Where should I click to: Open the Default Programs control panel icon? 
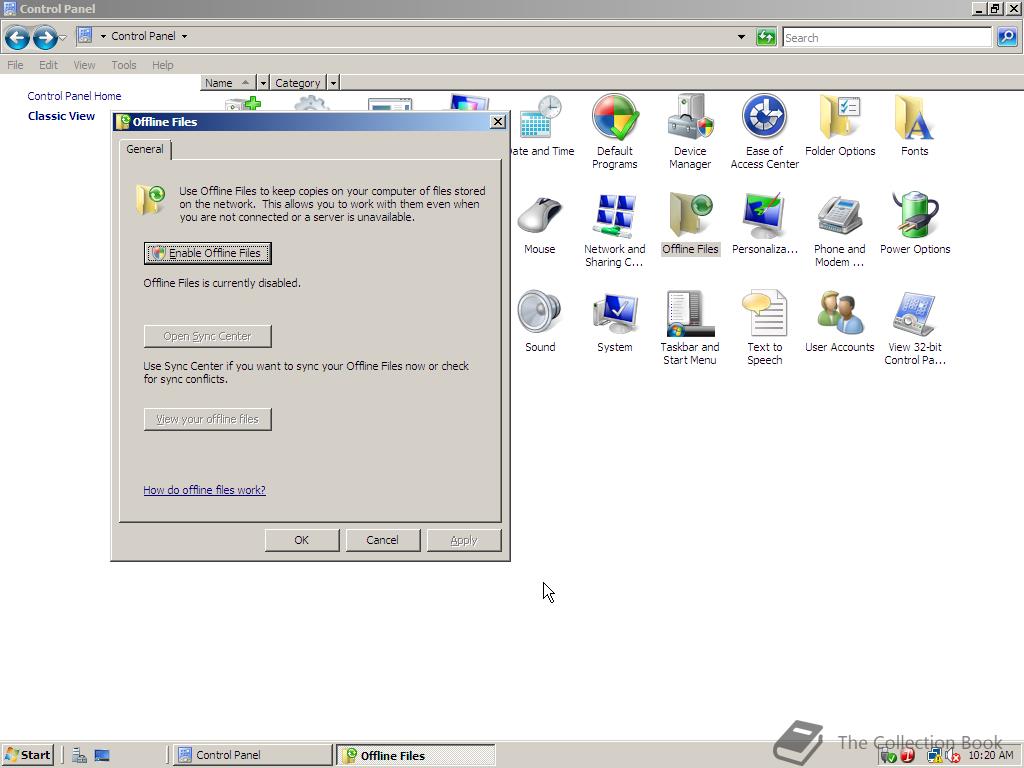coord(615,131)
